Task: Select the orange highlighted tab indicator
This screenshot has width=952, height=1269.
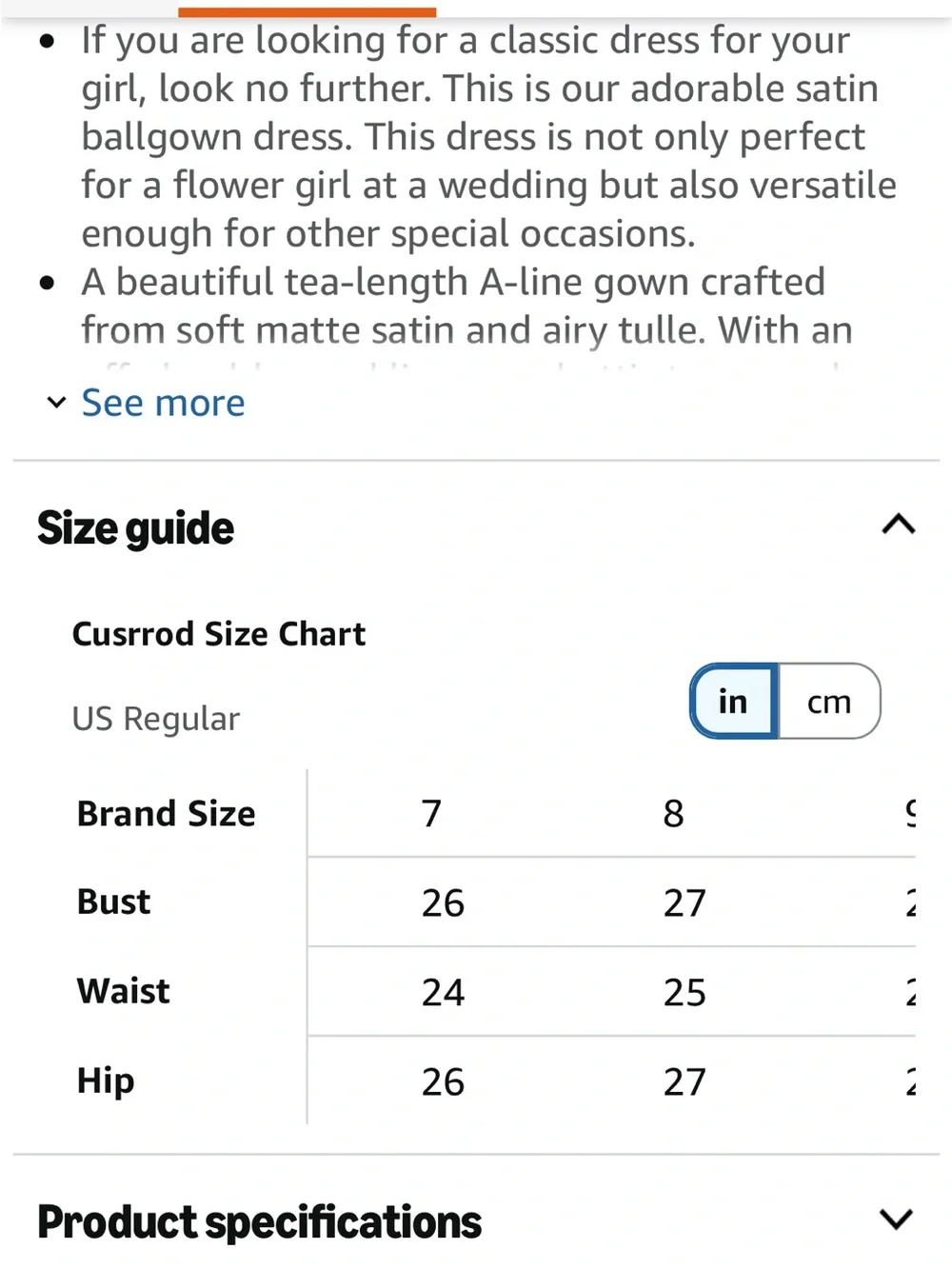Action: click(307, 12)
